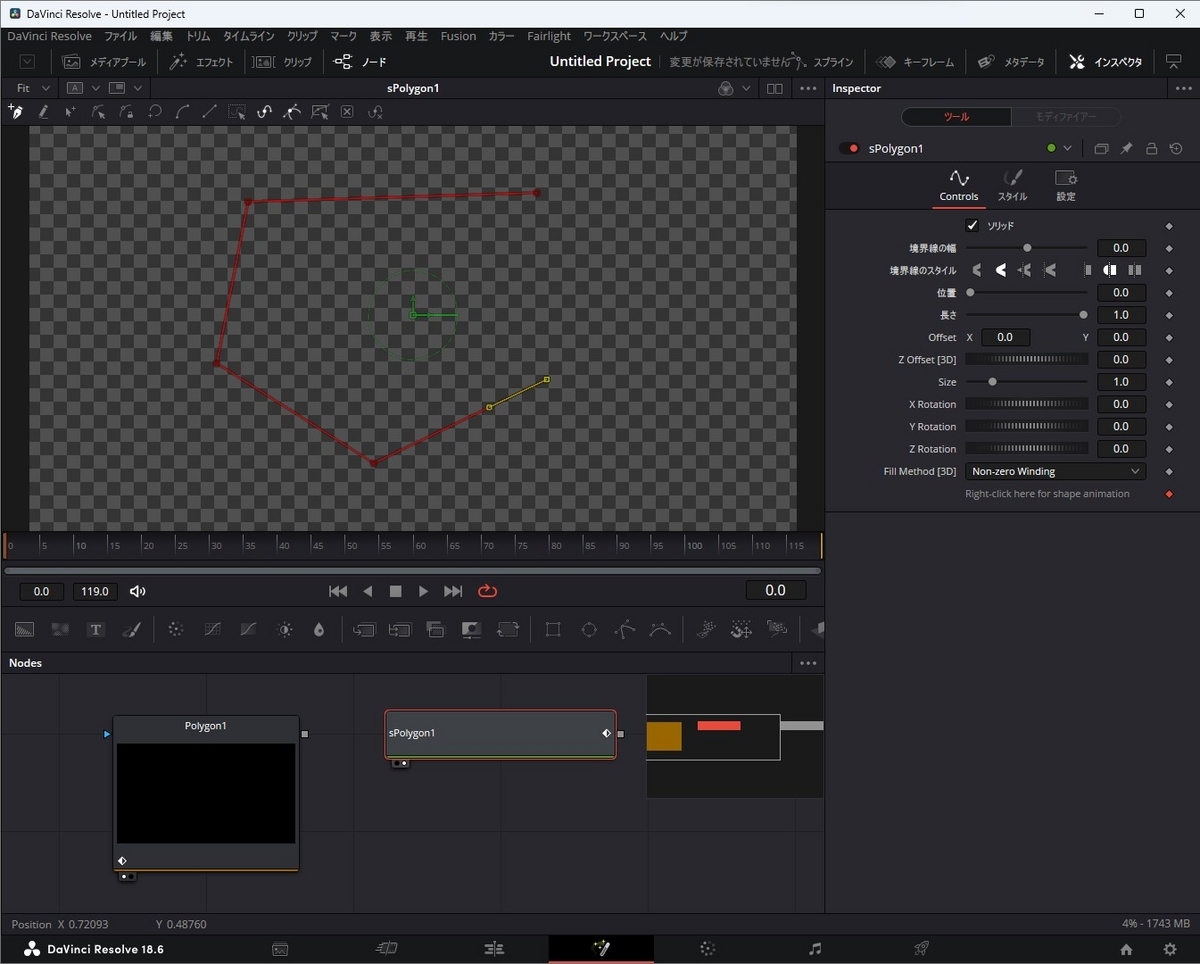This screenshot has width=1200, height=964.
Task: Open the キーフレーム editor
Action: (917, 62)
